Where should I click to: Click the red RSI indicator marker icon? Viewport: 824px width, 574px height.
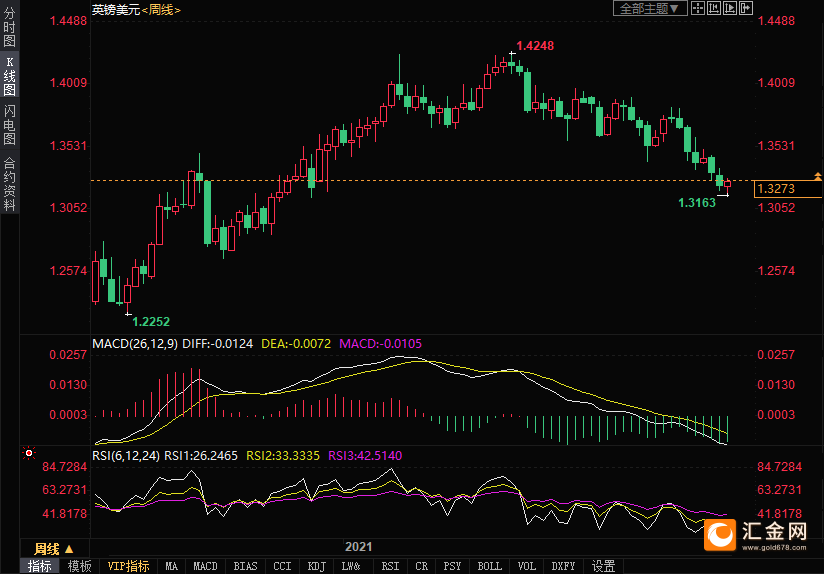tap(29, 453)
